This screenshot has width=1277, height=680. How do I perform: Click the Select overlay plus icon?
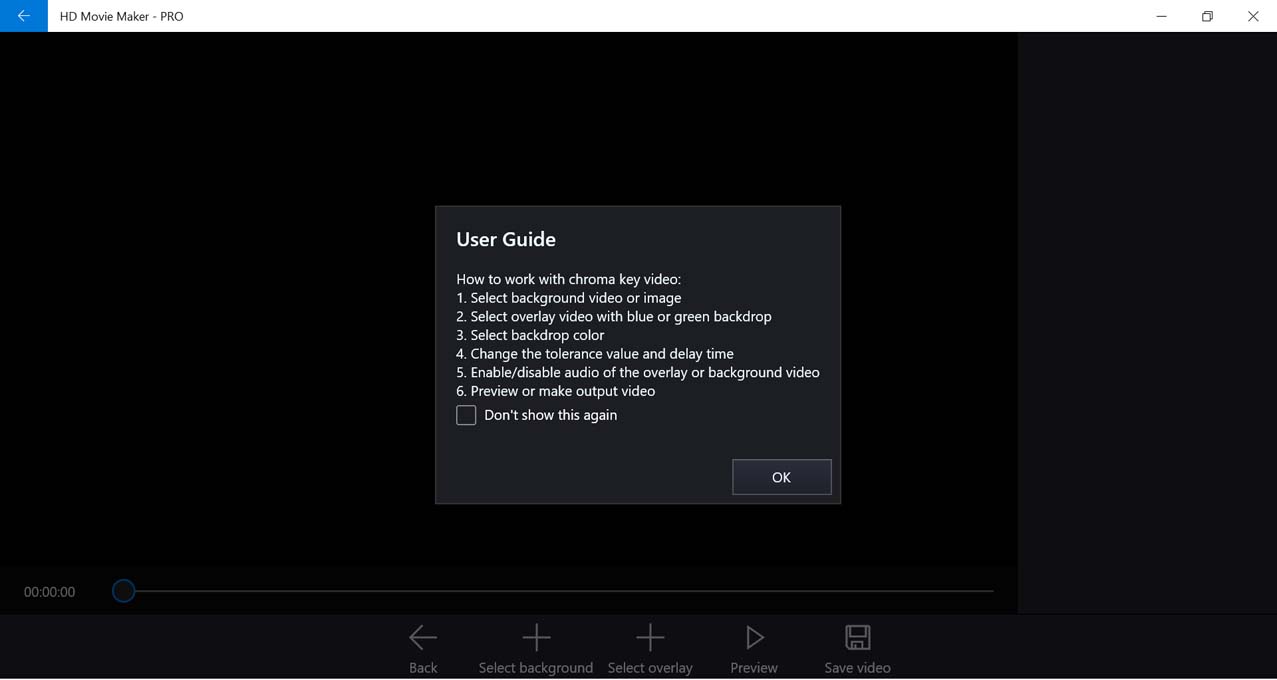650,637
